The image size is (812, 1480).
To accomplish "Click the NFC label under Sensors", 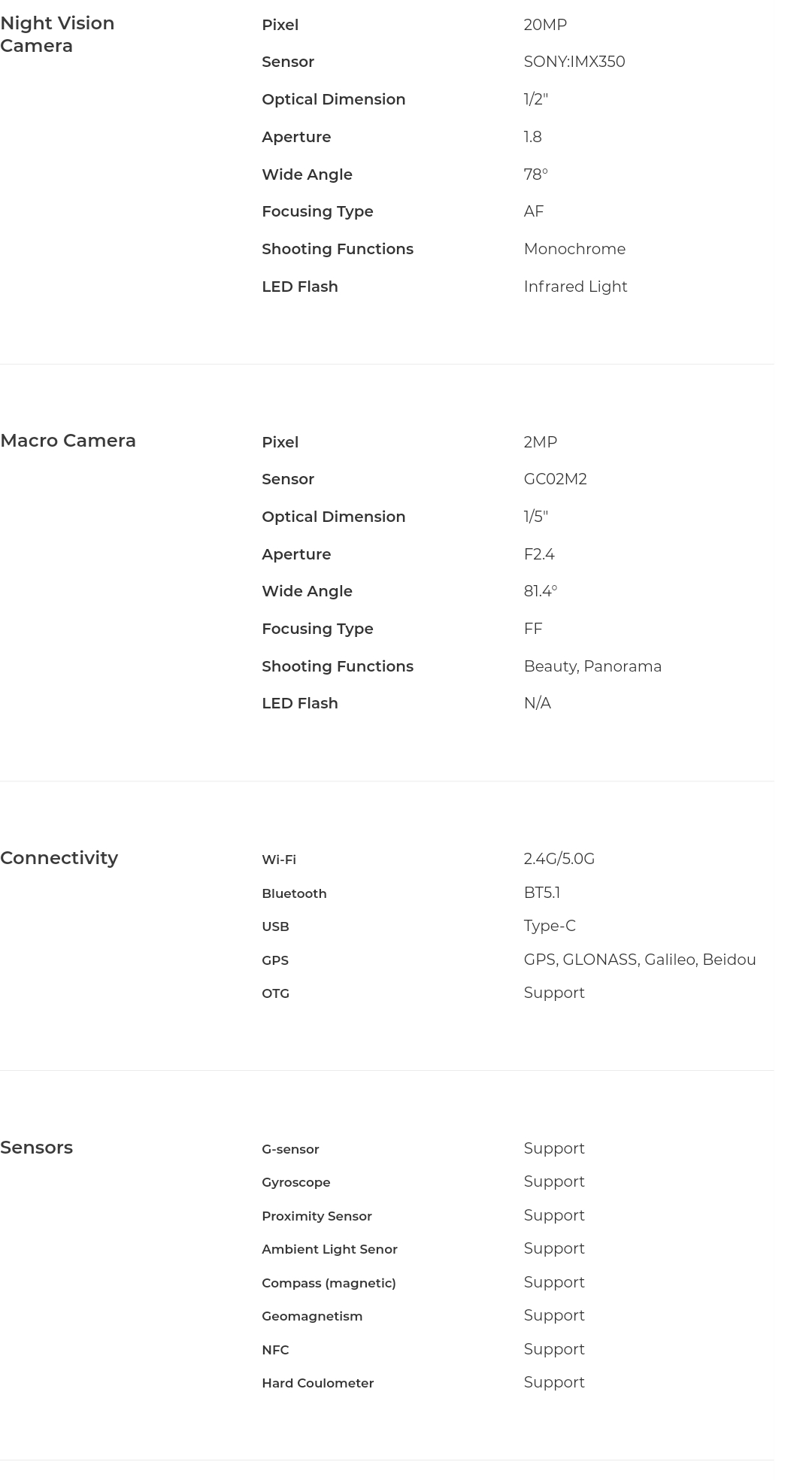I will coord(275,1350).
